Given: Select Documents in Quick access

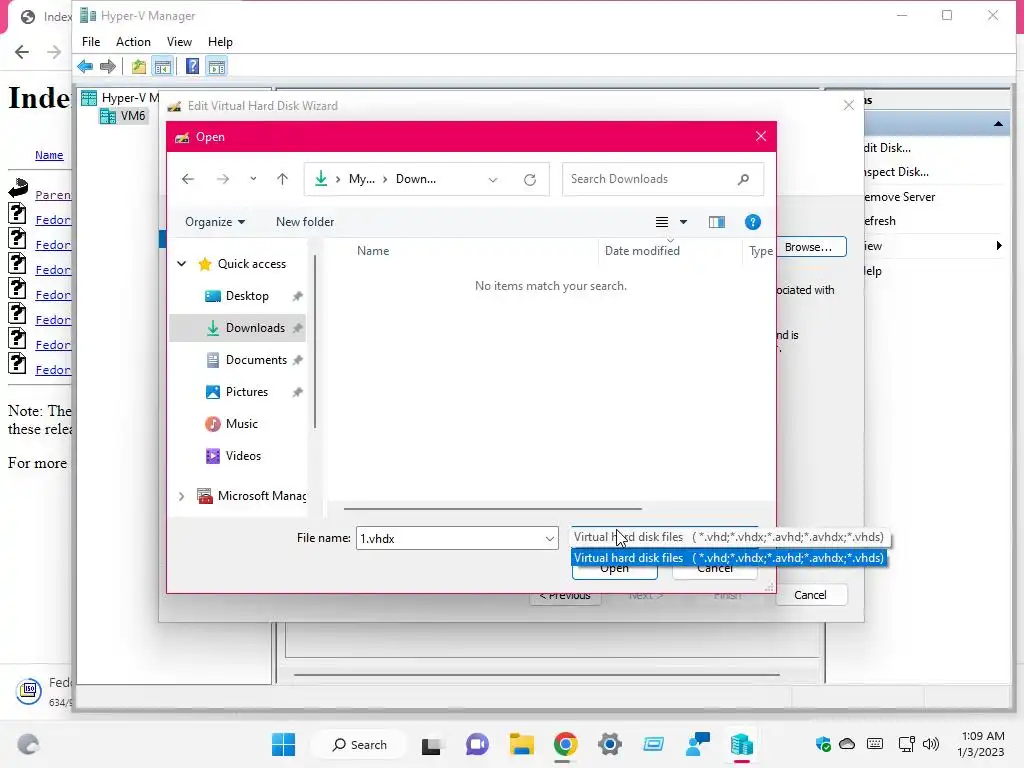Looking at the screenshot, I should 256,360.
